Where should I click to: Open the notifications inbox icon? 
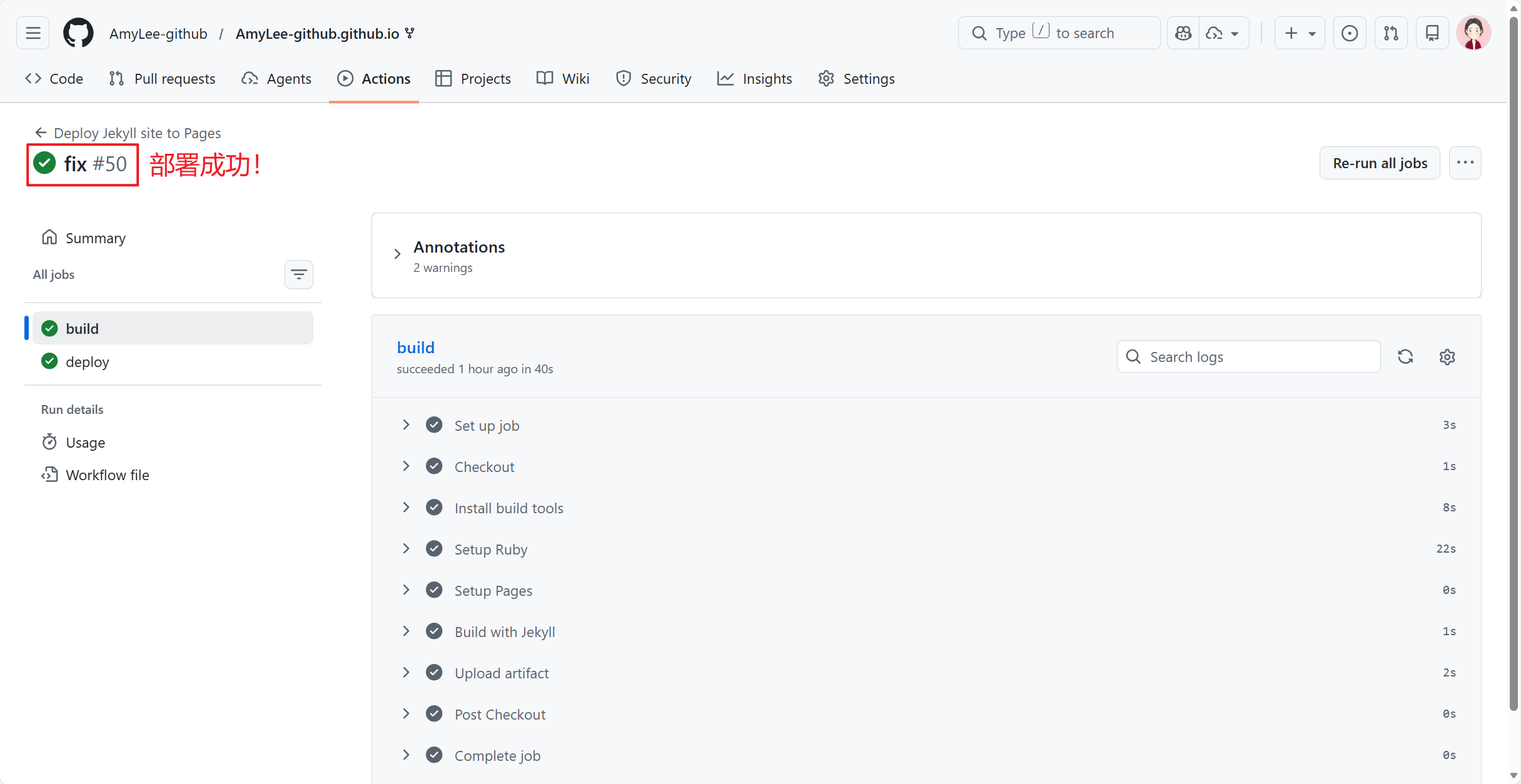tap(1432, 33)
